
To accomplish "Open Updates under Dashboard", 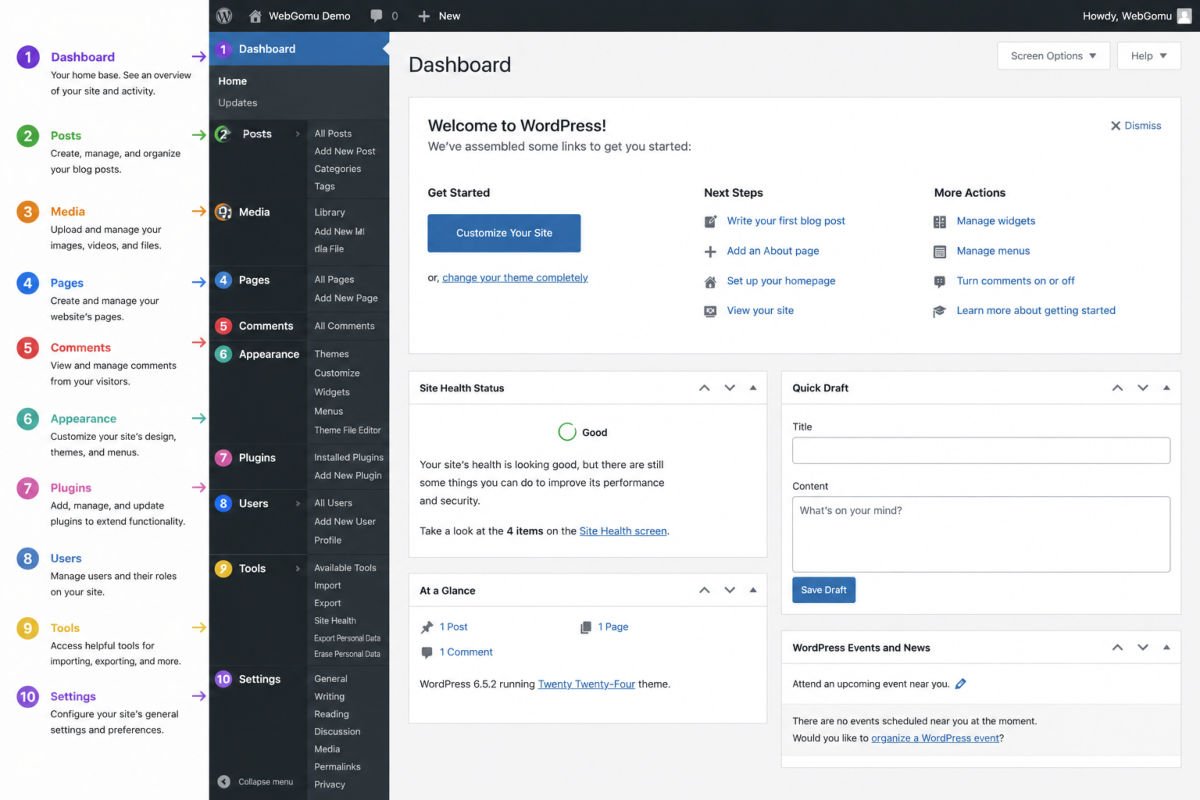I will 238,103.
